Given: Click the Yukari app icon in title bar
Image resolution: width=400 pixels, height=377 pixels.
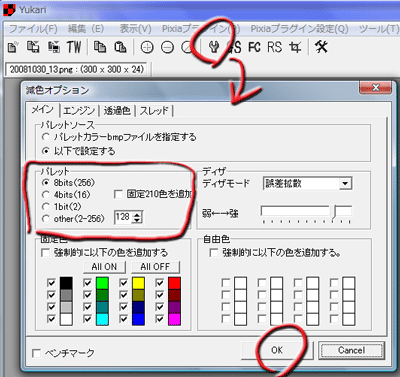Looking at the screenshot, I should coord(9,10).
